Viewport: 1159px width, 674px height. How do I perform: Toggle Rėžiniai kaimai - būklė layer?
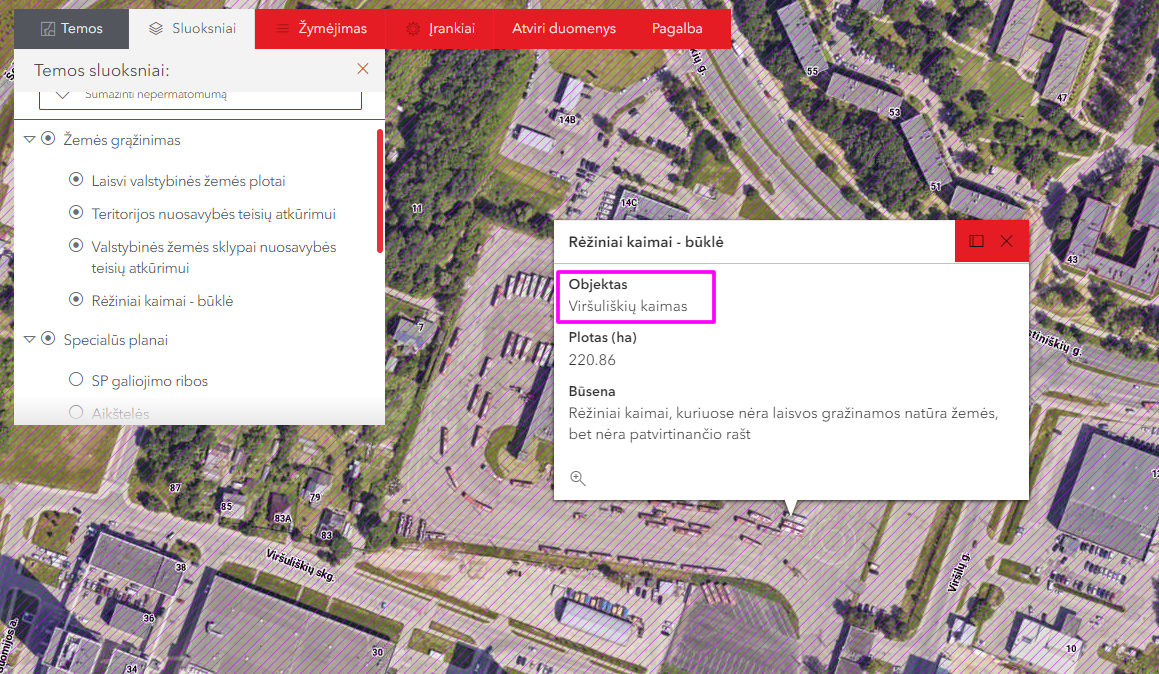pos(76,299)
